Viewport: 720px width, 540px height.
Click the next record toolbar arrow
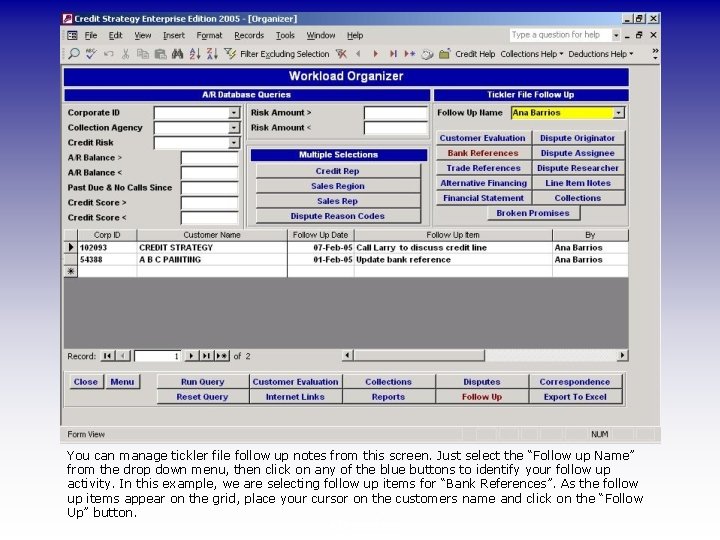[x=376, y=54]
